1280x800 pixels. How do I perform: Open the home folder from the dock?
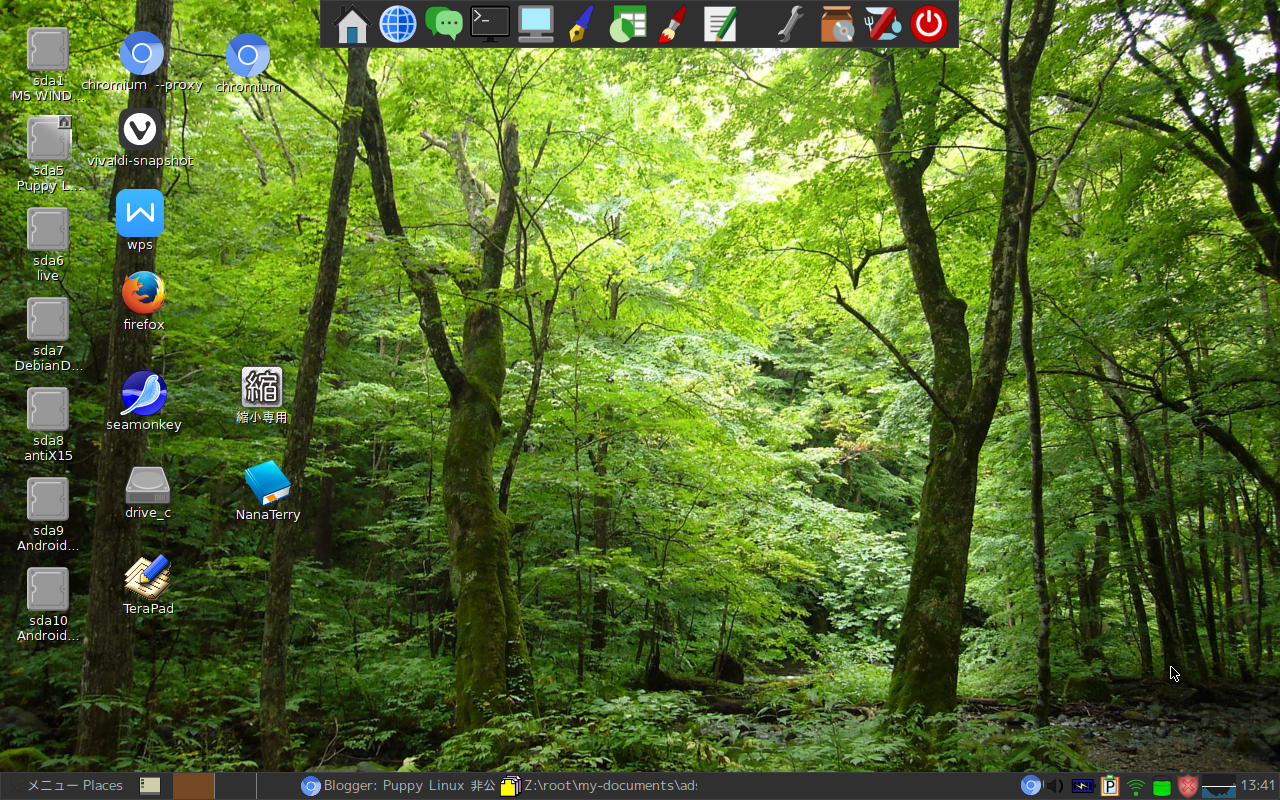pos(351,24)
